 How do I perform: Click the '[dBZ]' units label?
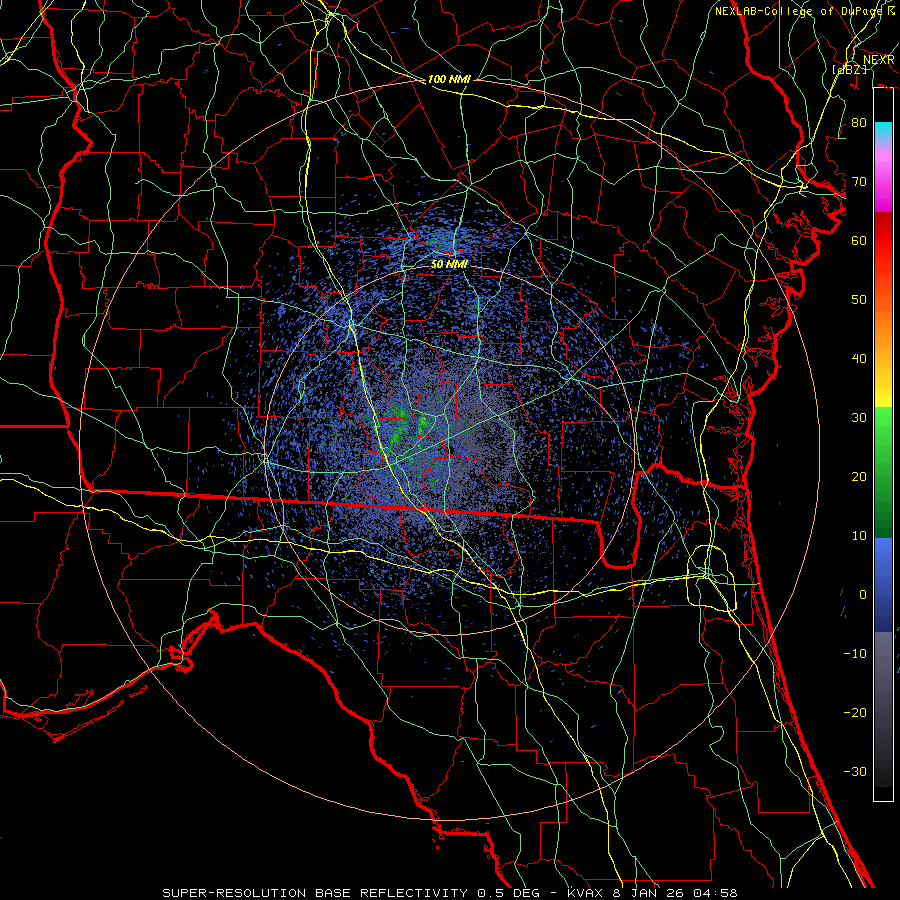[x=849, y=69]
